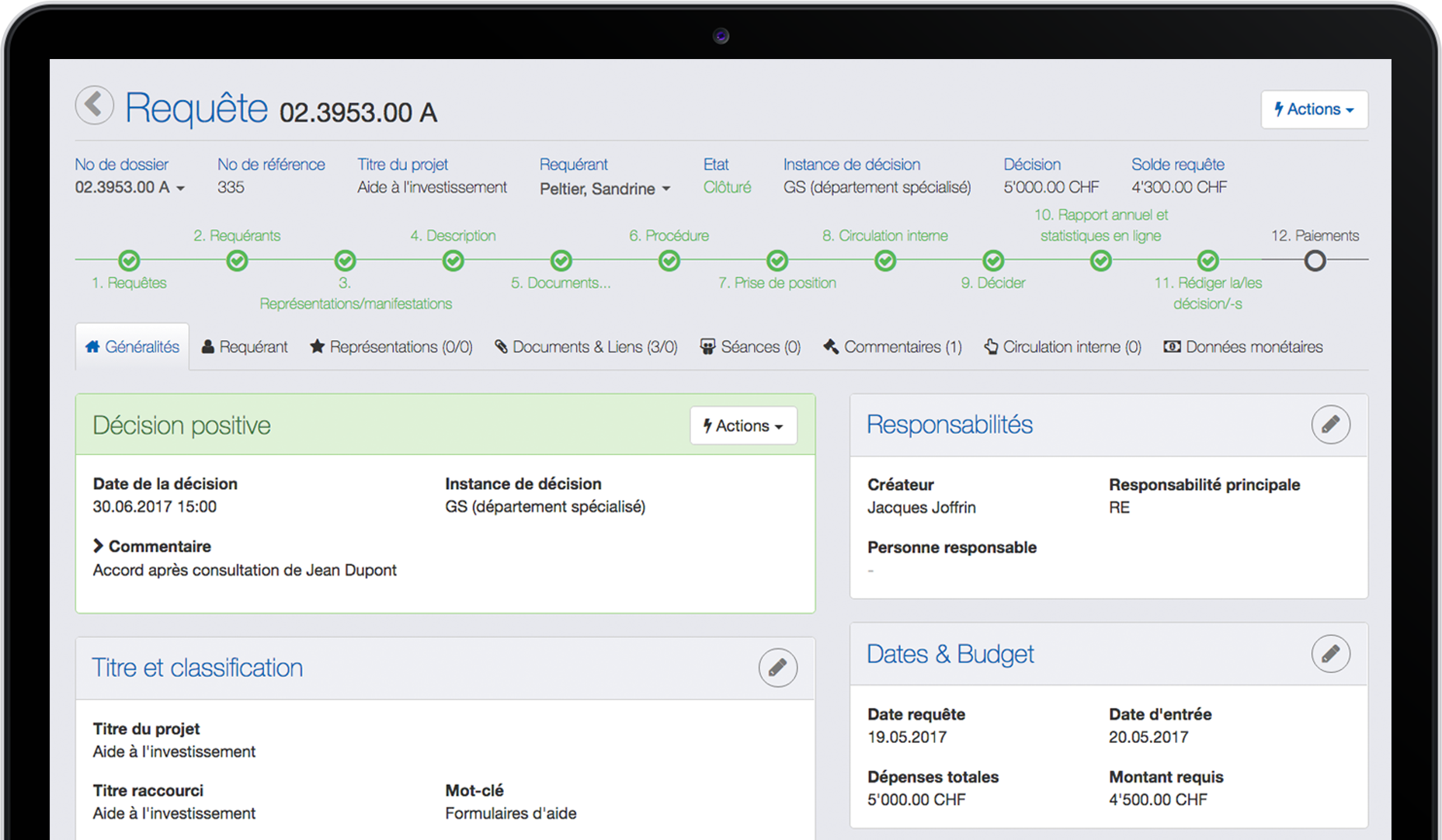The image size is (1442, 840).
Task: Click step 8 Circulation interne checkmark
Action: click(x=884, y=260)
